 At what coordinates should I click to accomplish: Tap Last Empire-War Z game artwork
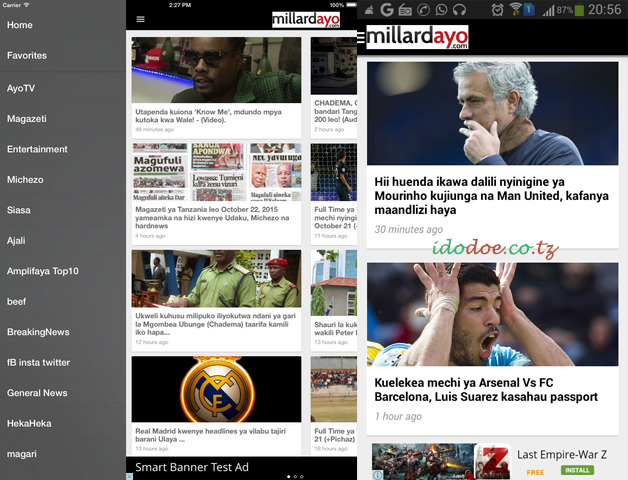(424, 461)
